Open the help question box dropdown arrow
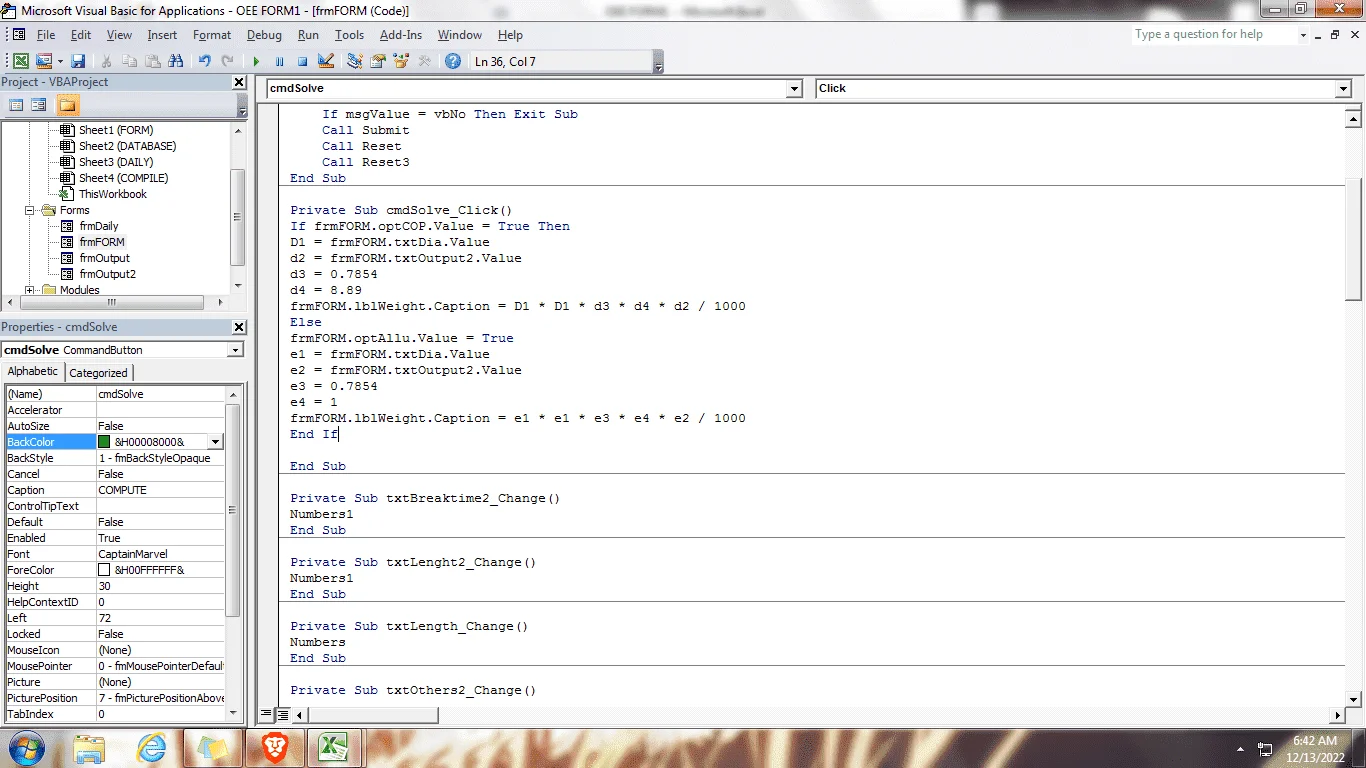1366x768 pixels. [x=1303, y=35]
